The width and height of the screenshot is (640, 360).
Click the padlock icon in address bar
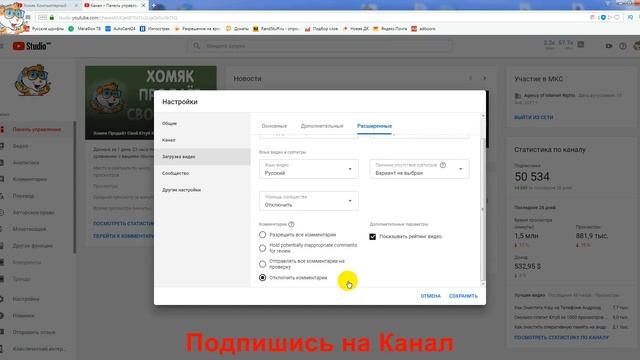[x=52, y=18]
